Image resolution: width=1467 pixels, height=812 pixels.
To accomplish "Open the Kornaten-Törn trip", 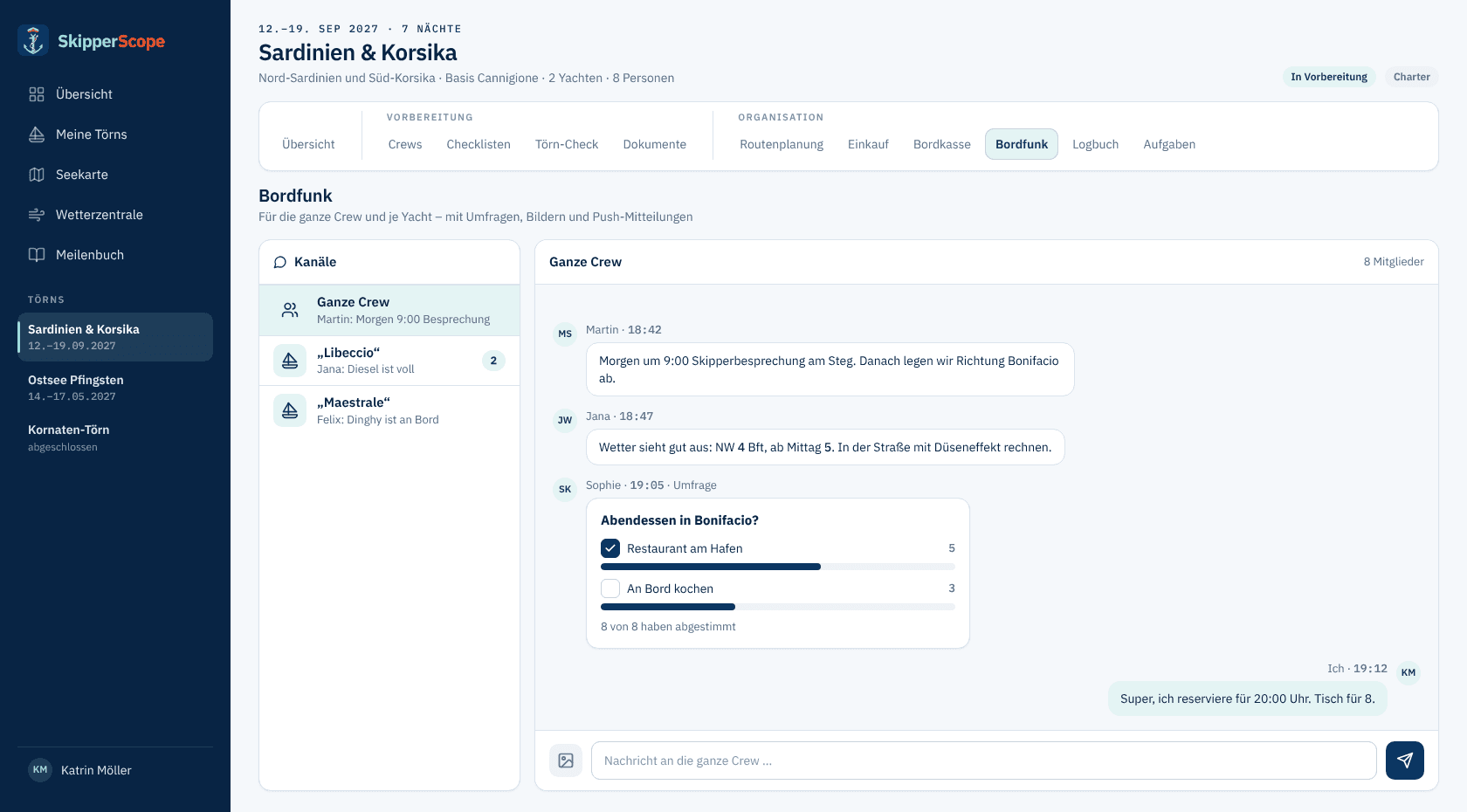I will [x=115, y=438].
